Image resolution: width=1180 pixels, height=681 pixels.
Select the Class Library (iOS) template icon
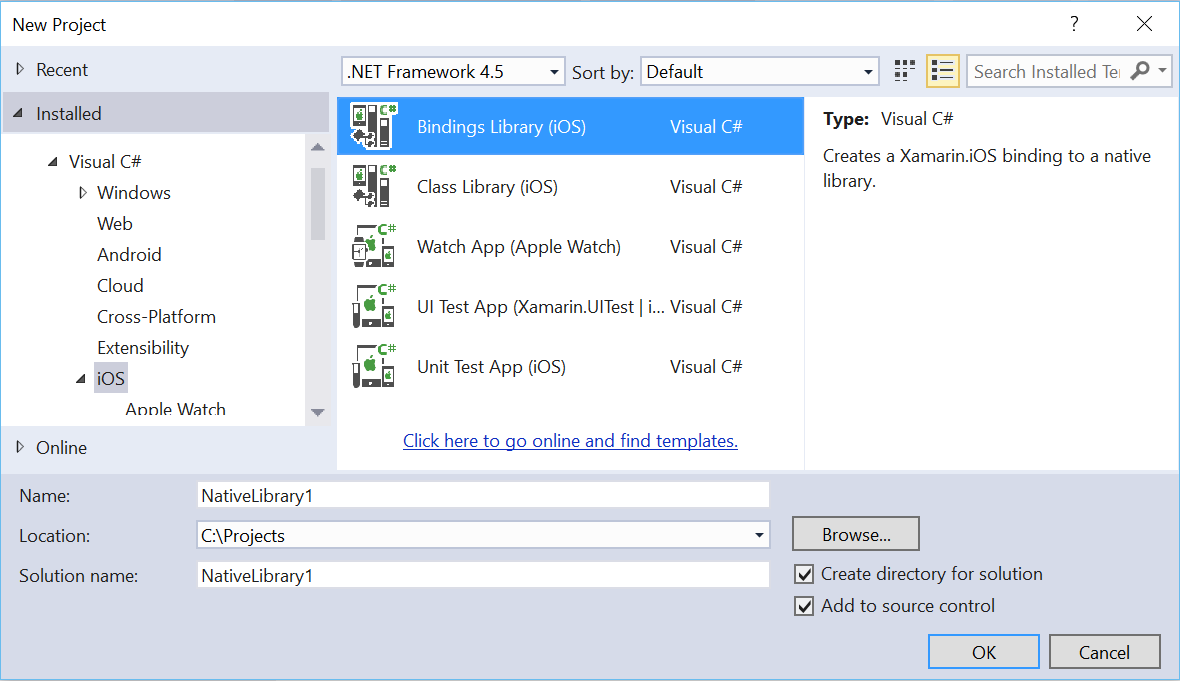(374, 186)
